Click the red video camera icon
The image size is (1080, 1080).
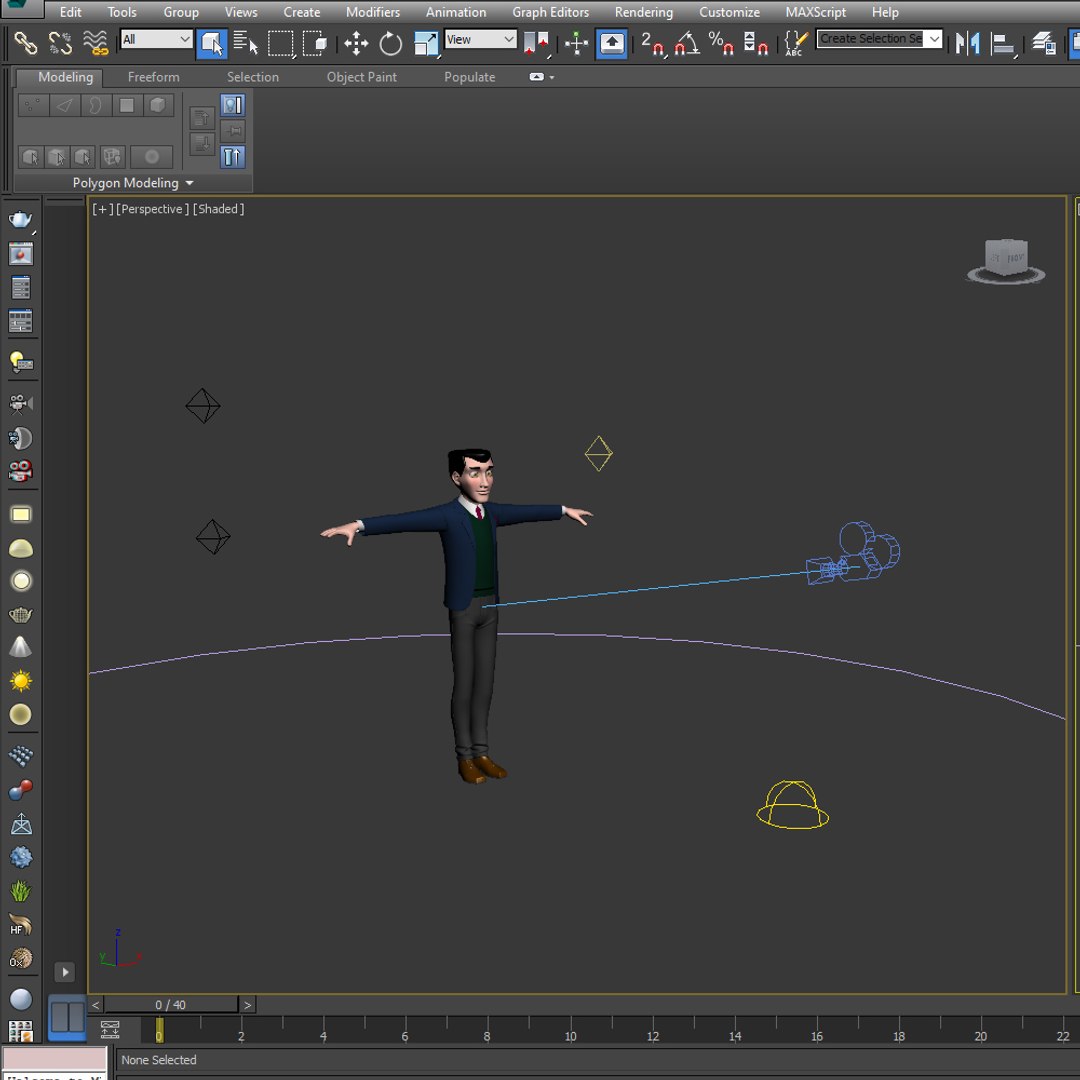coord(21,471)
